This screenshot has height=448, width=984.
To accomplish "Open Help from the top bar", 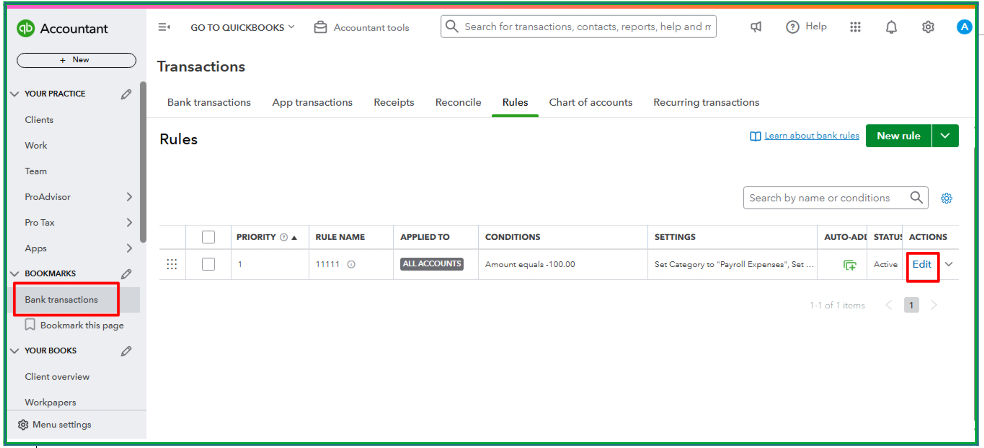I will [806, 27].
